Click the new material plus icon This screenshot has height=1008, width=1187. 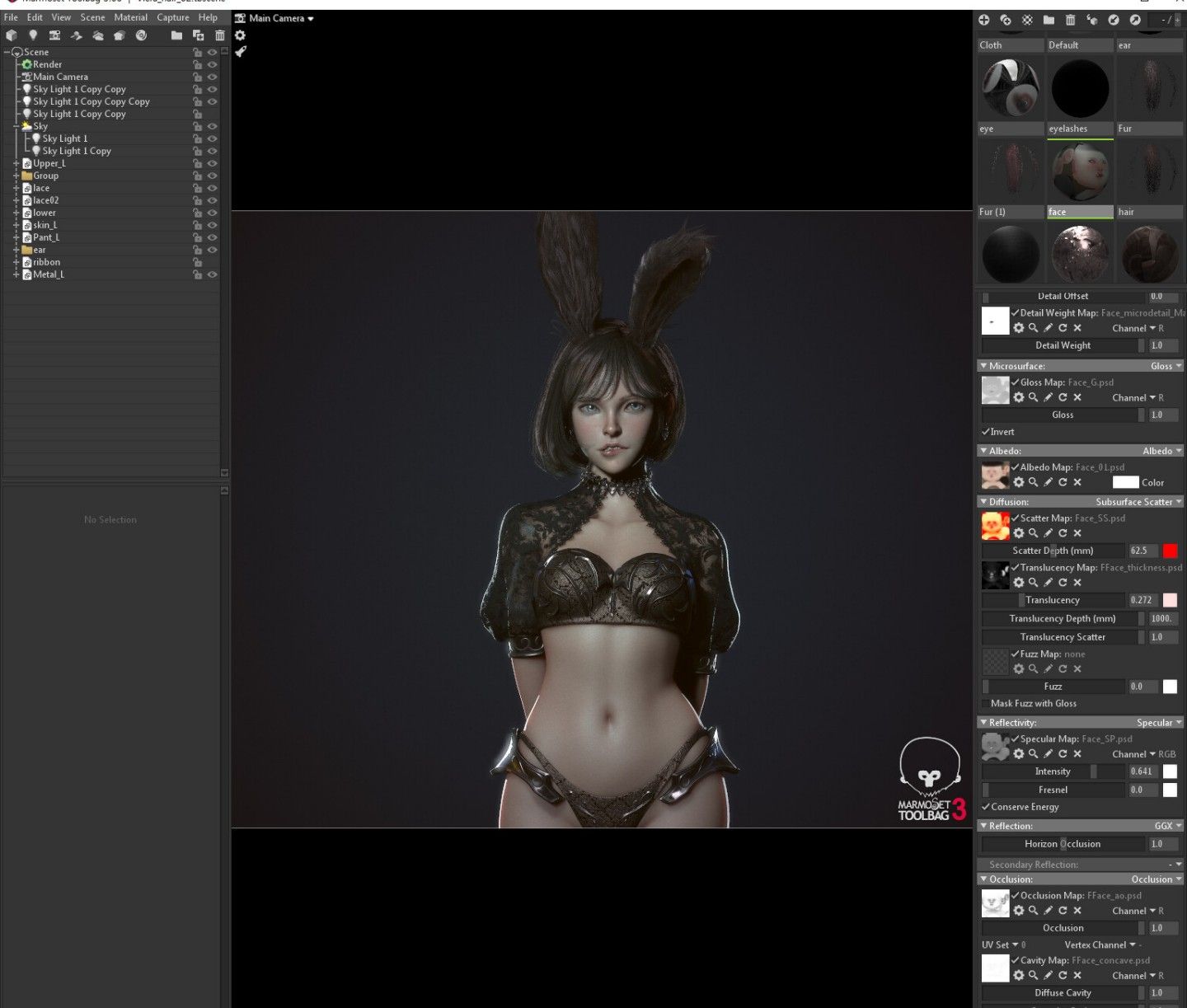pos(983,20)
